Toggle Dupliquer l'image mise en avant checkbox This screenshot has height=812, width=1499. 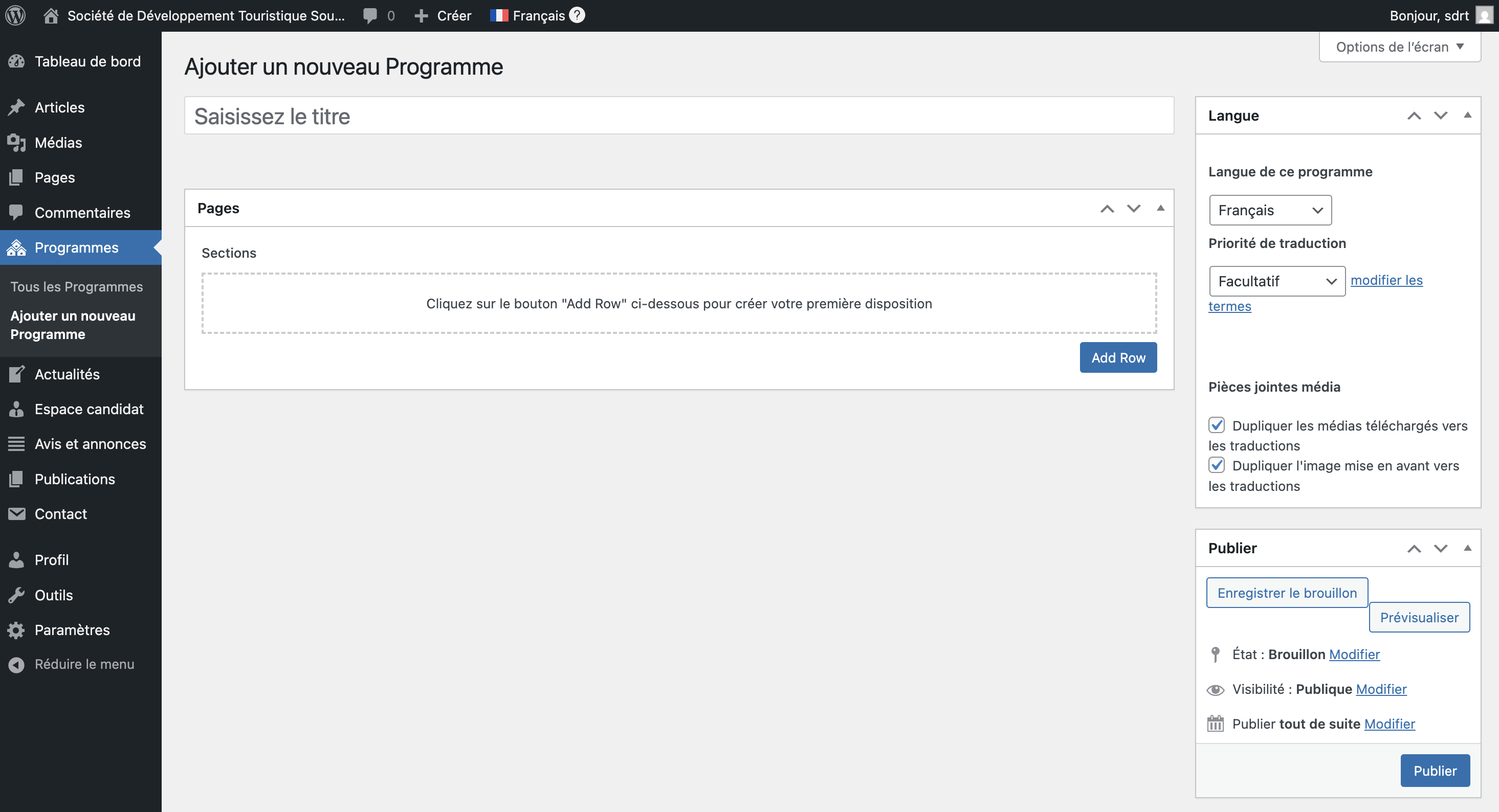pyautogui.click(x=1216, y=465)
